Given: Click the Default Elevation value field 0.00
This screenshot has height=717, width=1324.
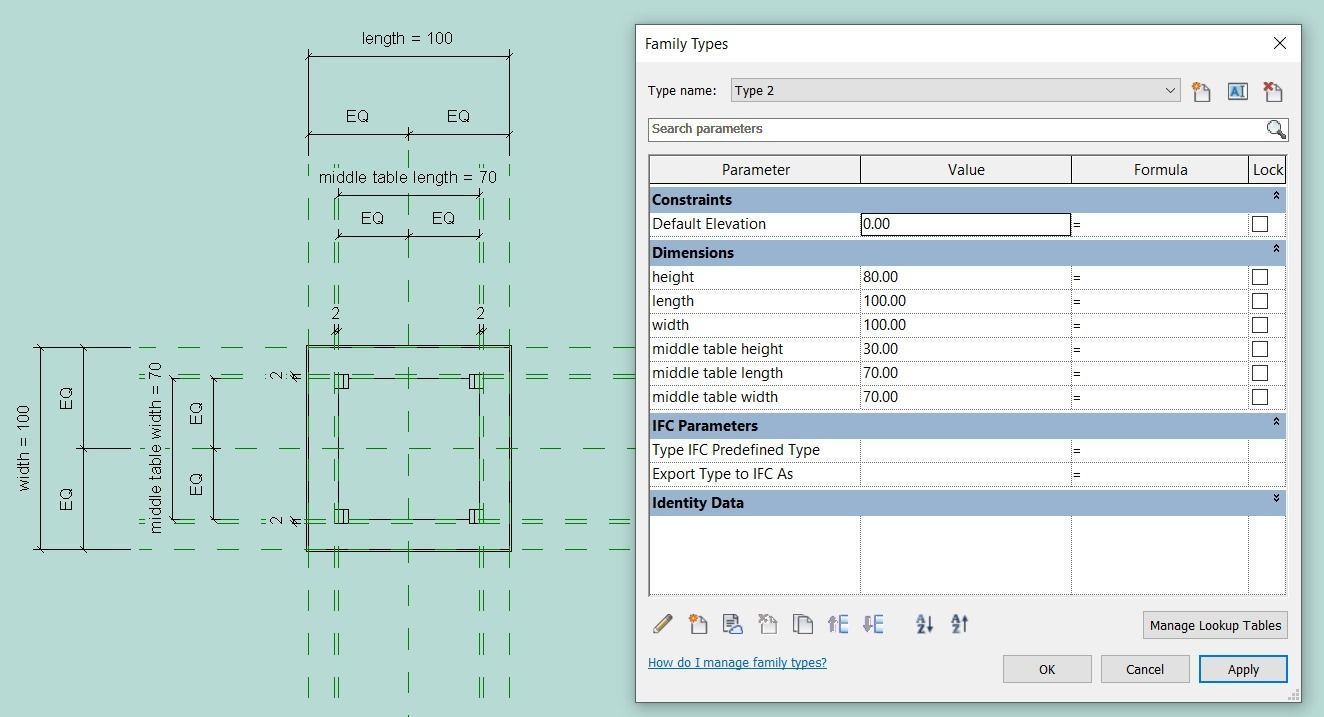Looking at the screenshot, I should click(965, 224).
